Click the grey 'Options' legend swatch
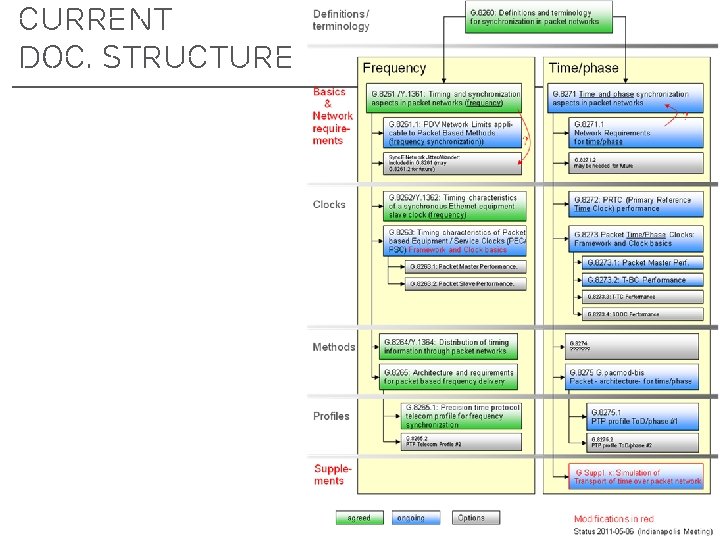The height and width of the screenshot is (540, 720). 476,518
